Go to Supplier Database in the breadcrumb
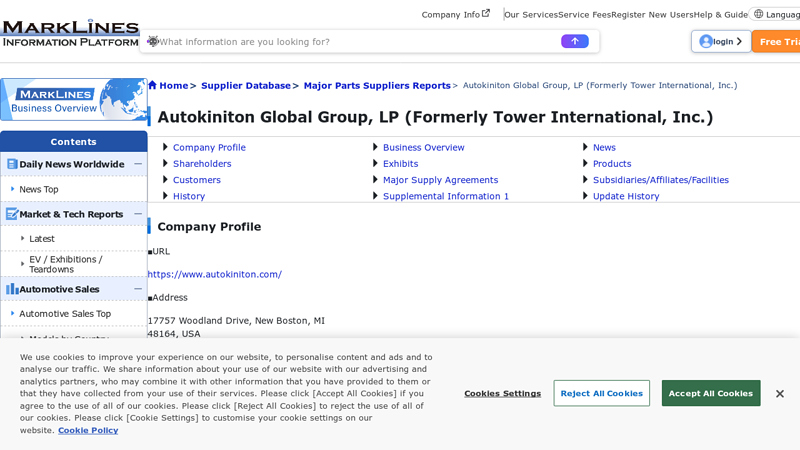This screenshot has height=450, width=800. click(245, 86)
